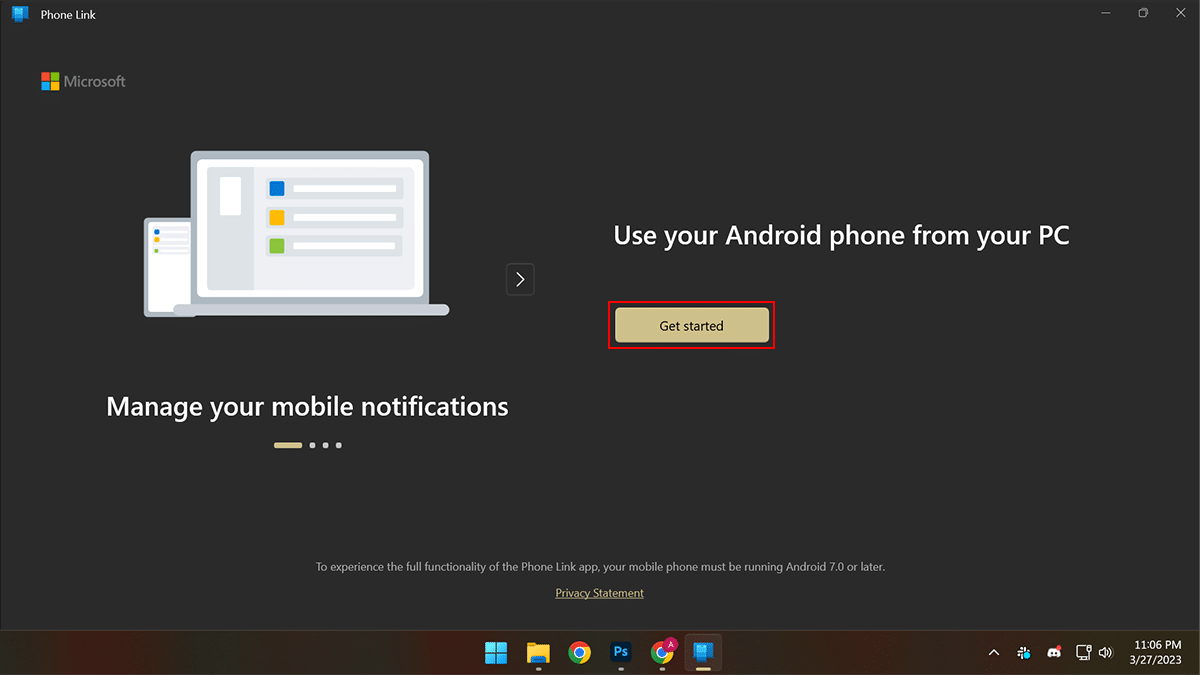Viewport: 1200px width, 675px height.
Task: Open Slack from the system tray
Action: pyautogui.click(x=1024, y=653)
